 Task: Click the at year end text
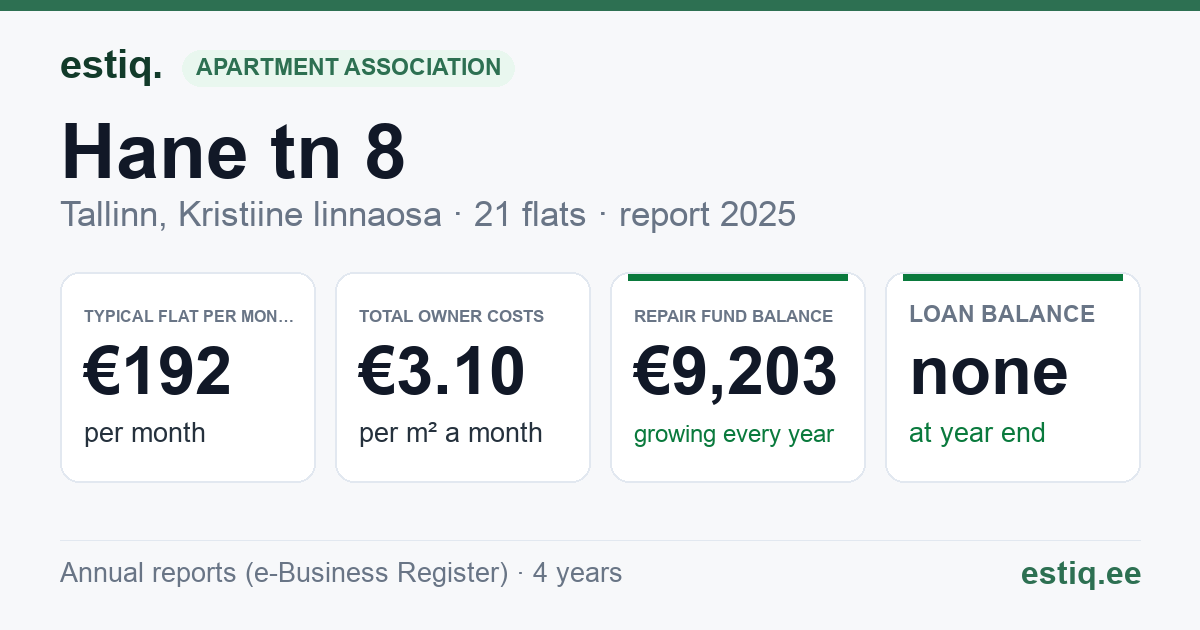977,433
